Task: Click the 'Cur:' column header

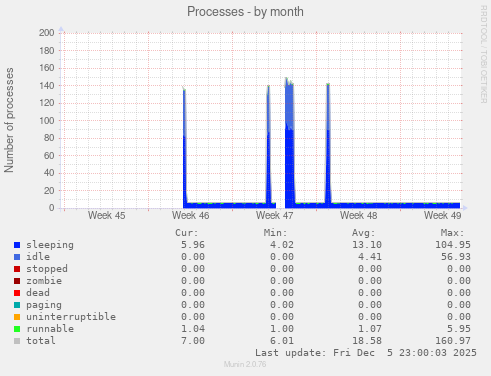Action: click(x=187, y=233)
